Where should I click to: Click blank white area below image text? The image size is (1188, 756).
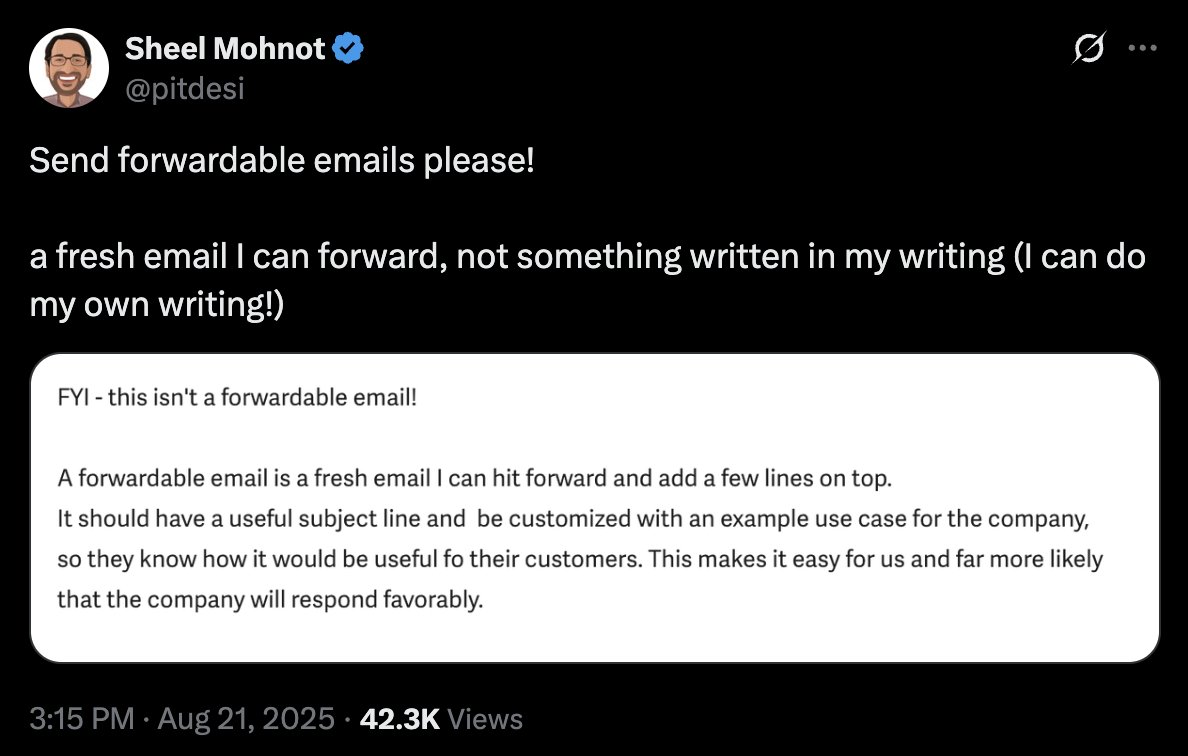point(594,640)
